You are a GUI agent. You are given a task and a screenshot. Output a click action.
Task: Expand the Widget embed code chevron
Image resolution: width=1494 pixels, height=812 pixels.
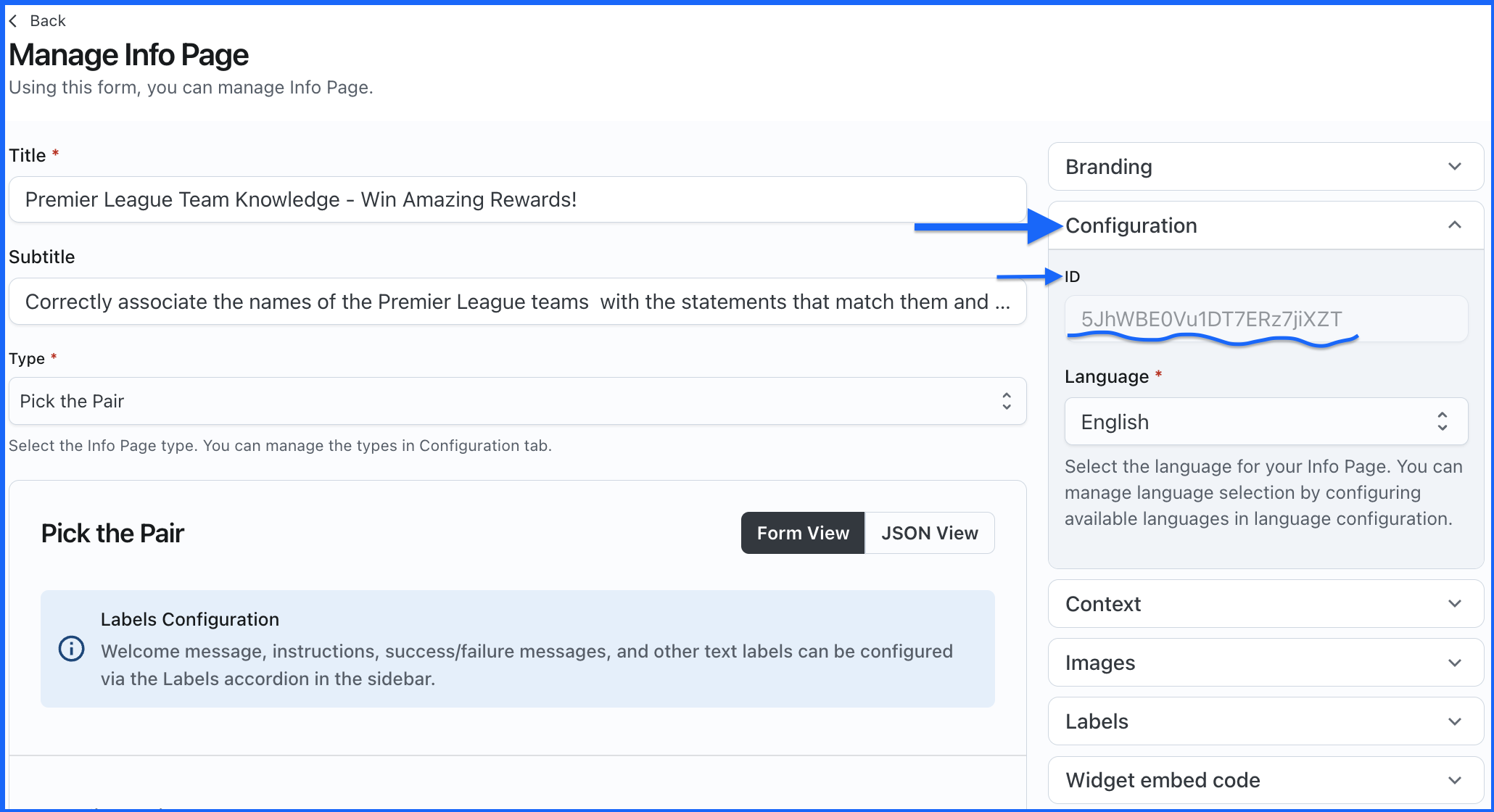(x=1454, y=780)
